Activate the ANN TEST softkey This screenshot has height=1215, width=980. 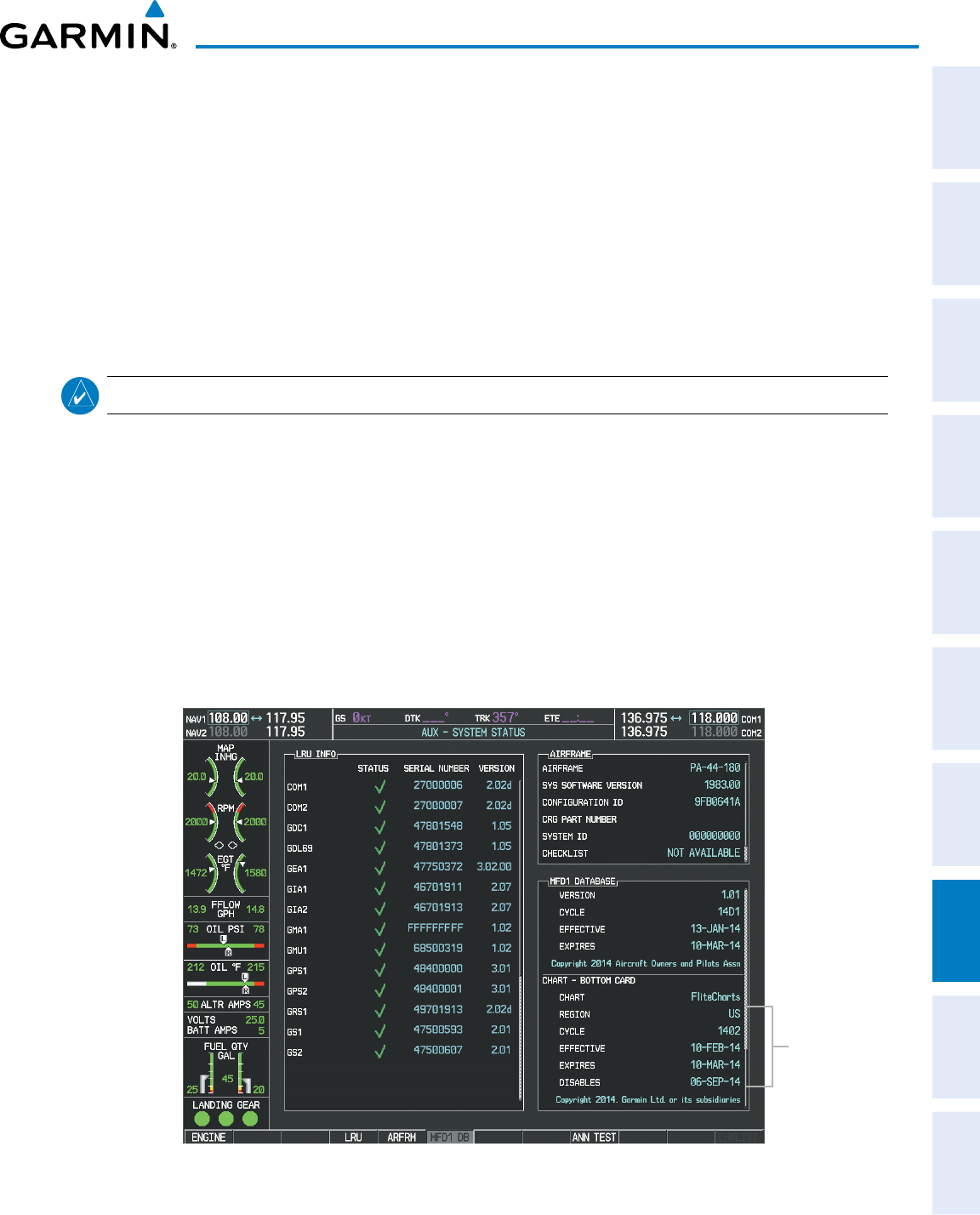click(x=594, y=1137)
